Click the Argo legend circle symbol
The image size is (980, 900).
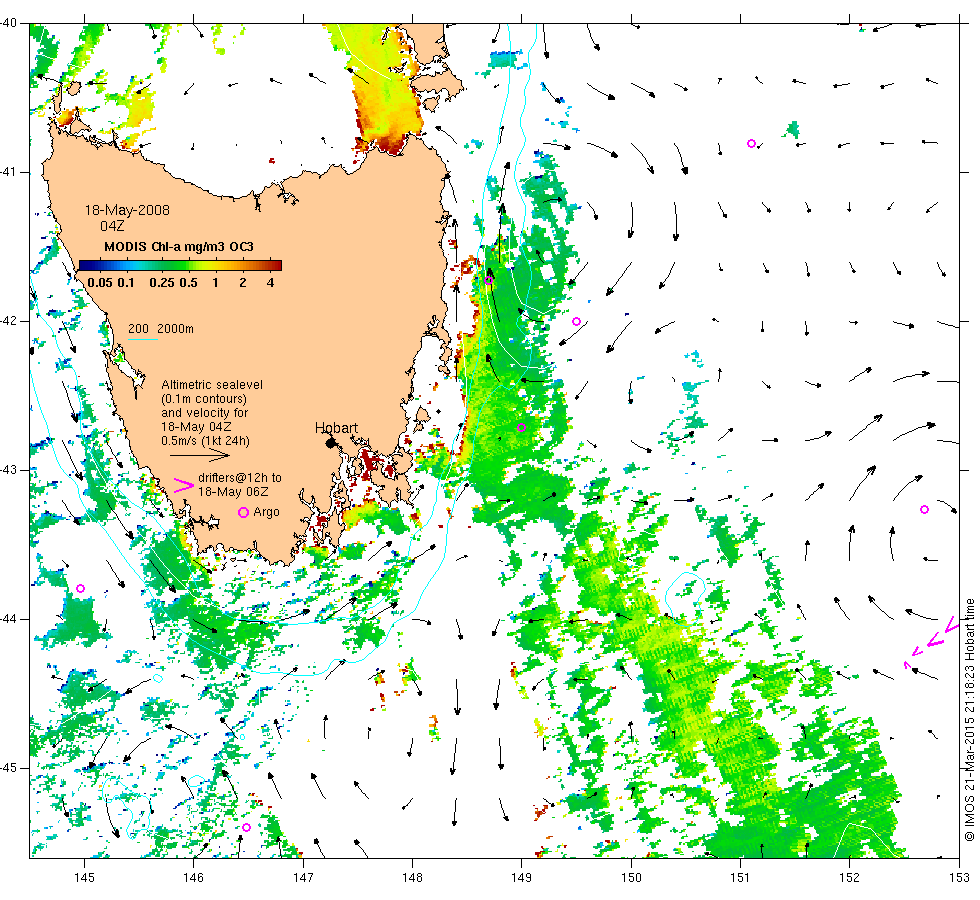(243, 512)
